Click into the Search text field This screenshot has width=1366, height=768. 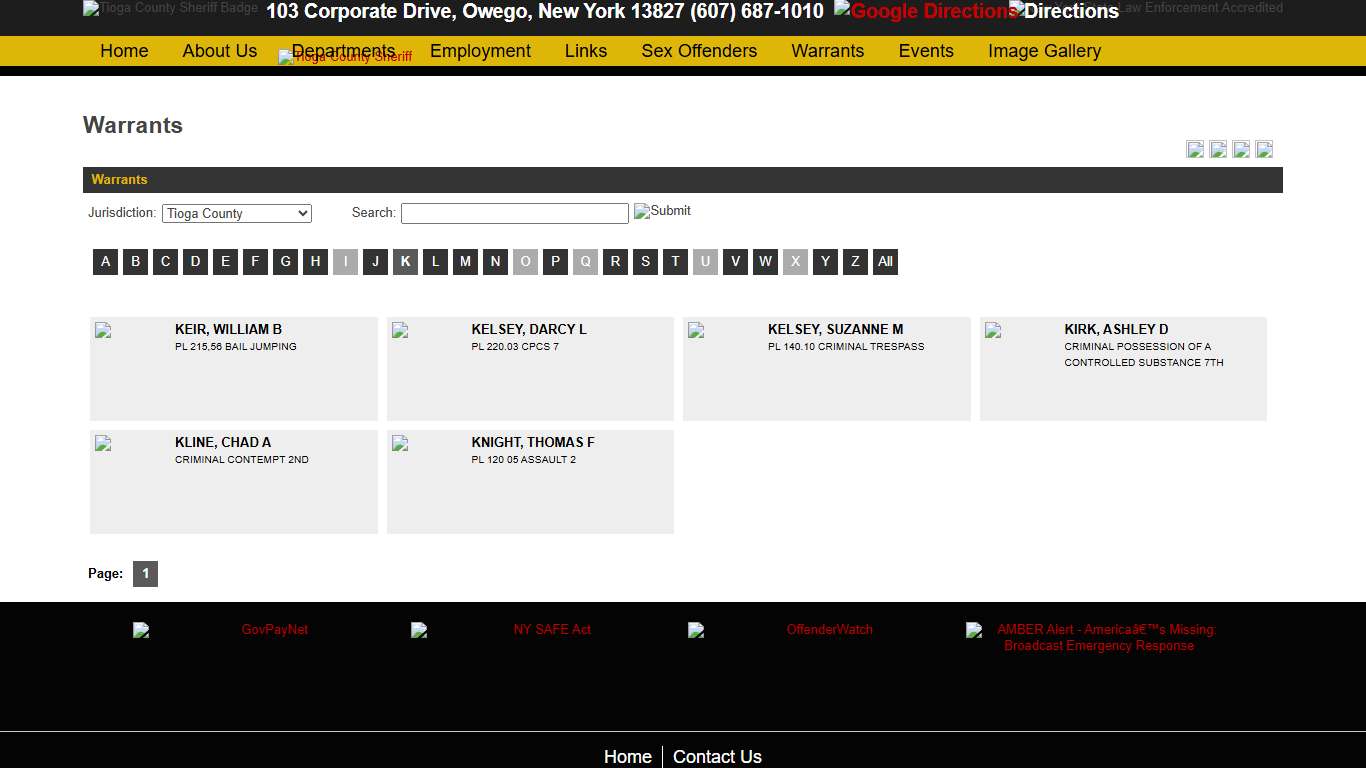coord(514,213)
